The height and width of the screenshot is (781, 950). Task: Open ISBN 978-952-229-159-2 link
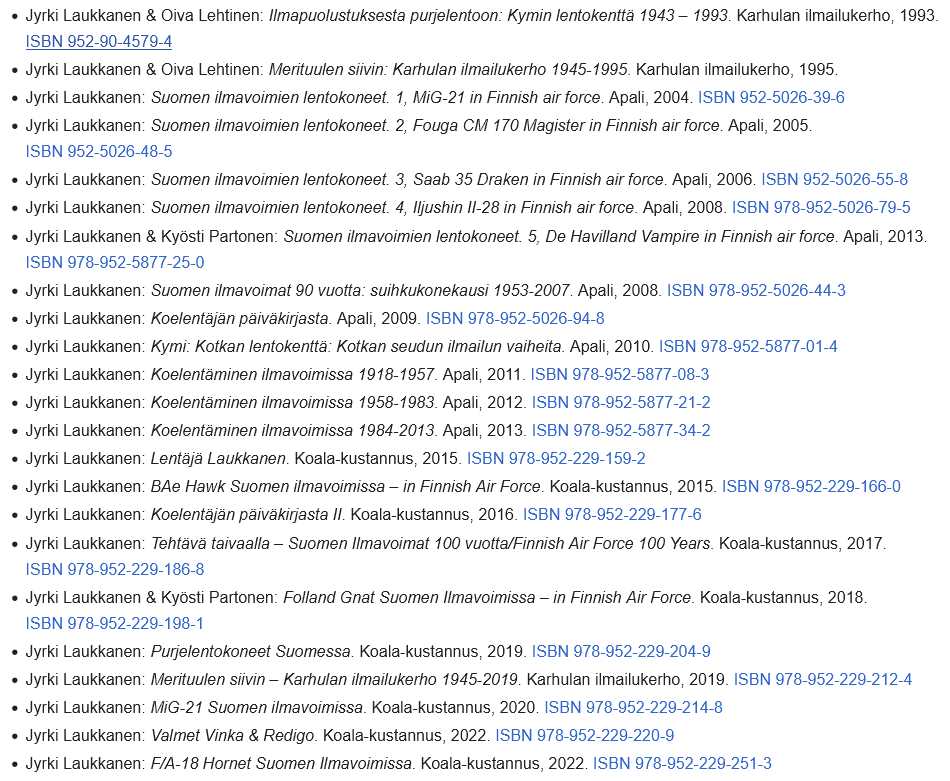point(556,458)
